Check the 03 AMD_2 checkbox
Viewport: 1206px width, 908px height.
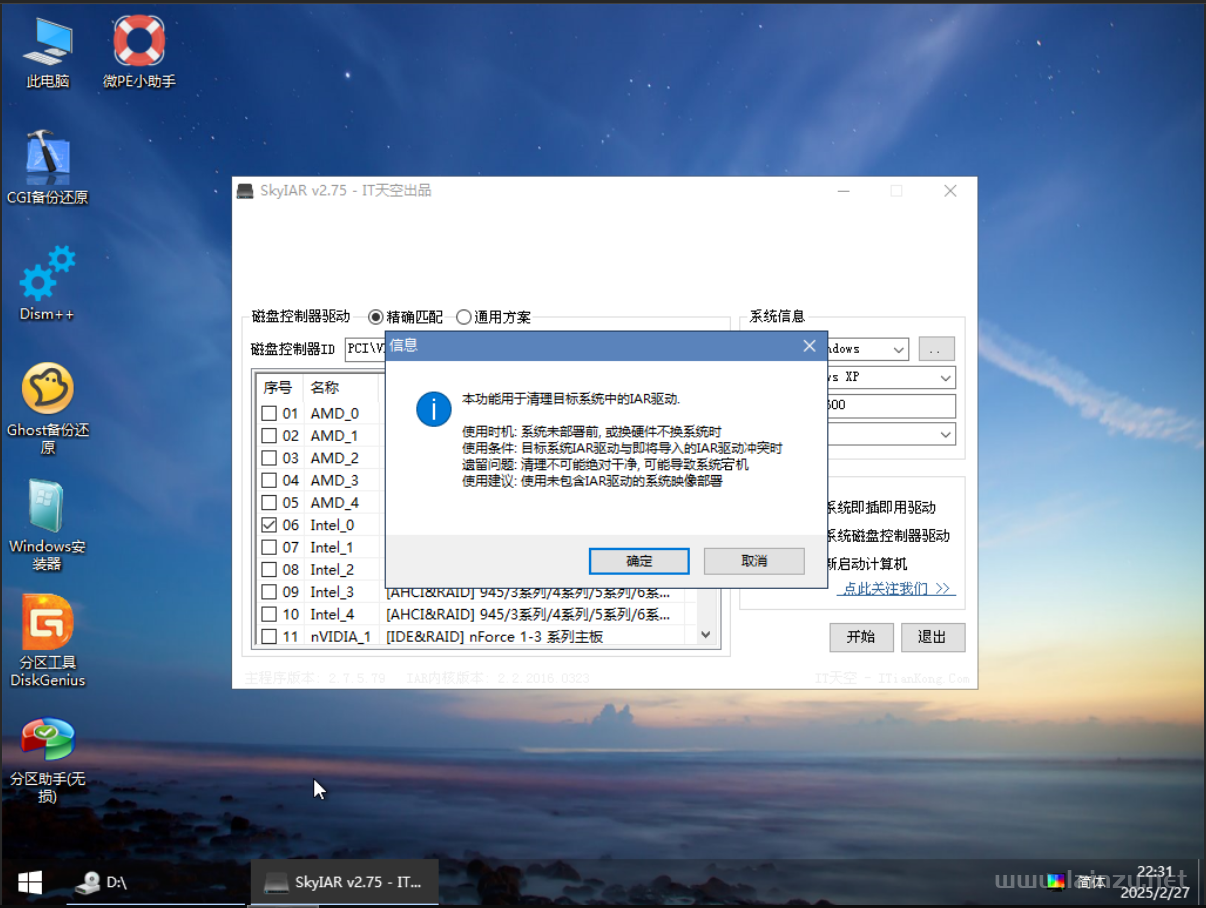point(269,458)
